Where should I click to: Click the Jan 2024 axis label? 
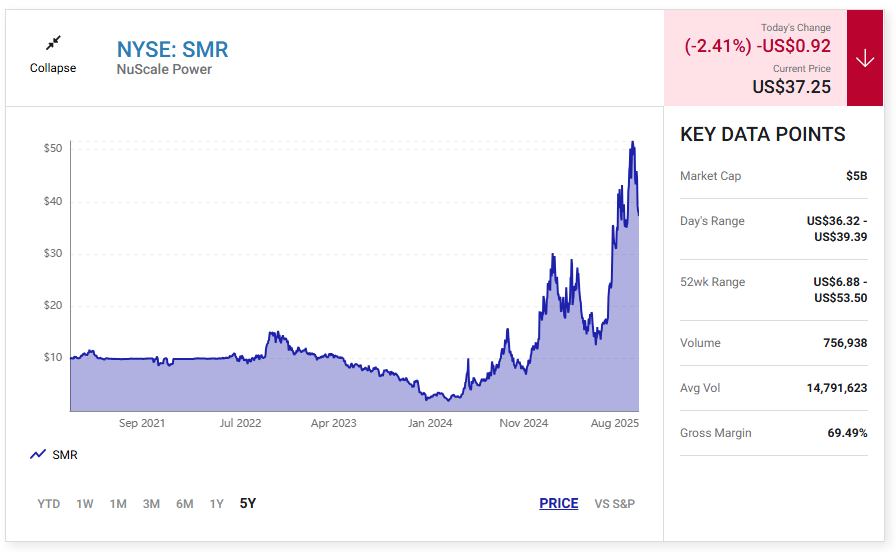click(x=430, y=423)
